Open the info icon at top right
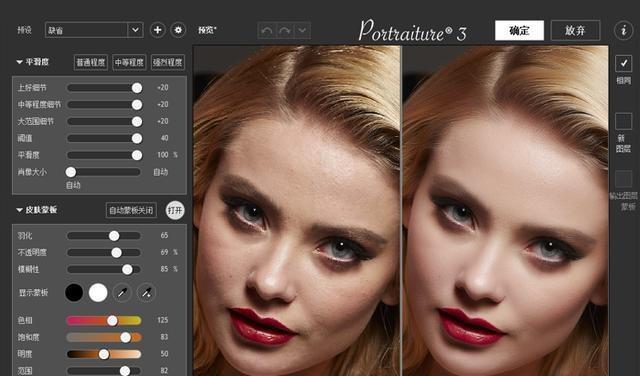The width and height of the screenshot is (640, 376). (x=623, y=30)
